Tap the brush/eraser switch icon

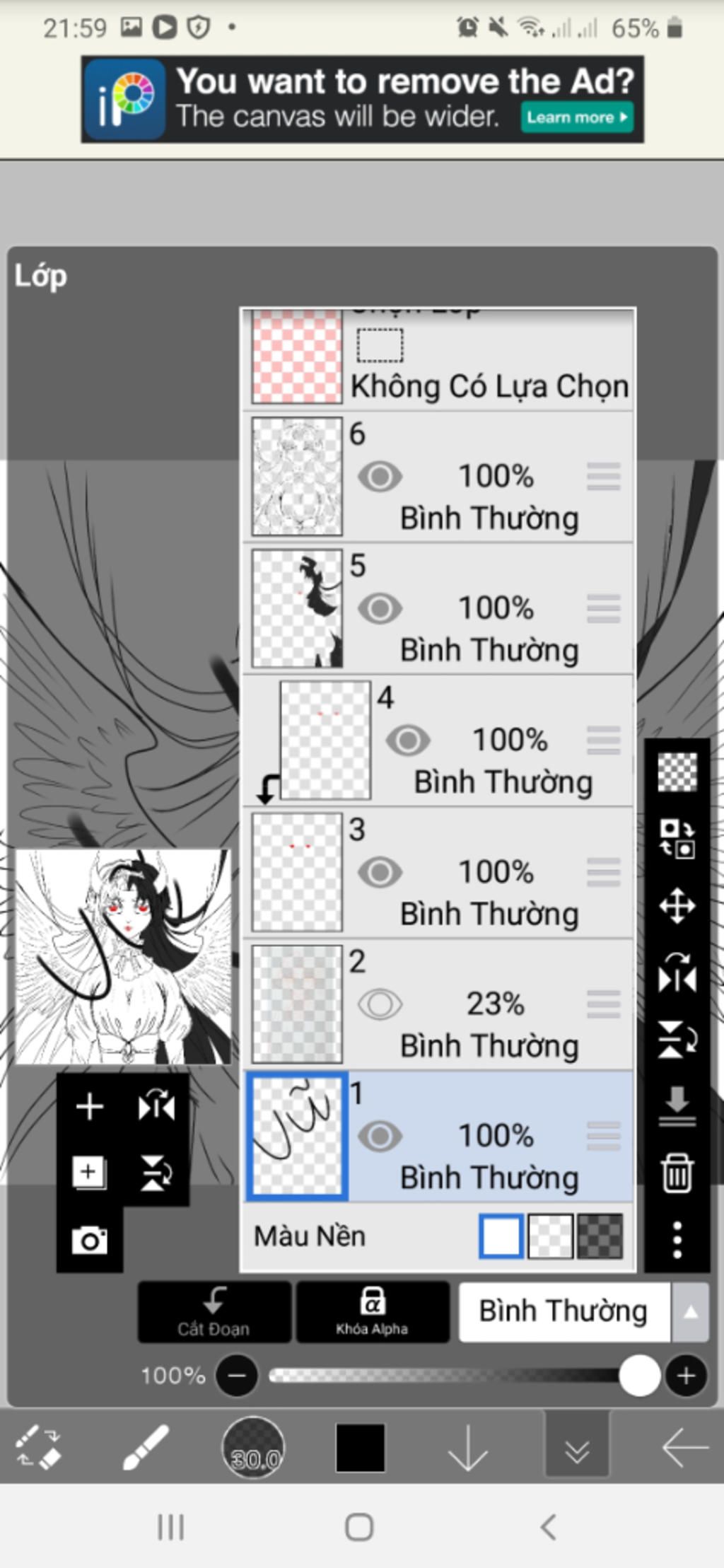(x=39, y=1447)
